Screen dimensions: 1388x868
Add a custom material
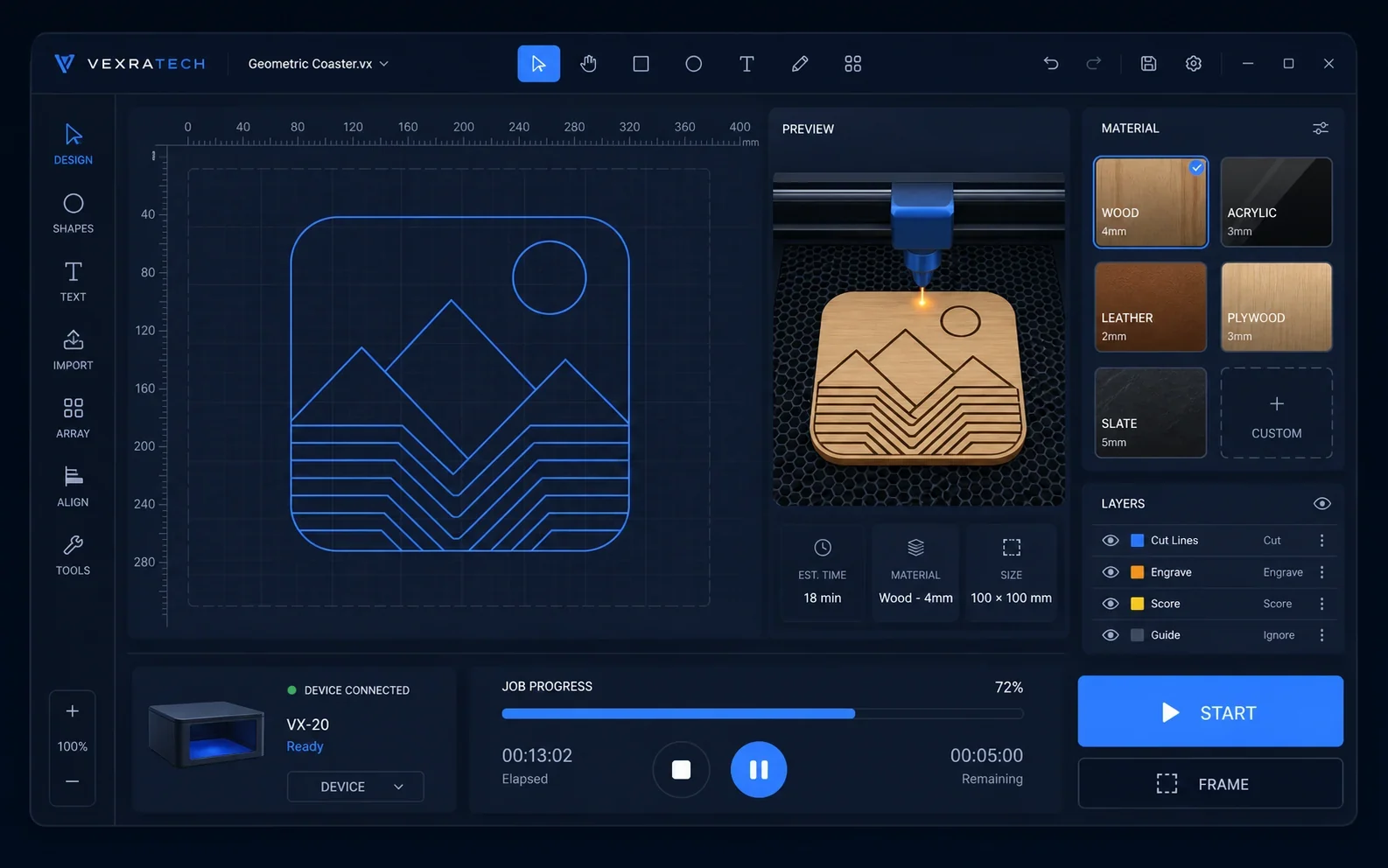coord(1277,413)
